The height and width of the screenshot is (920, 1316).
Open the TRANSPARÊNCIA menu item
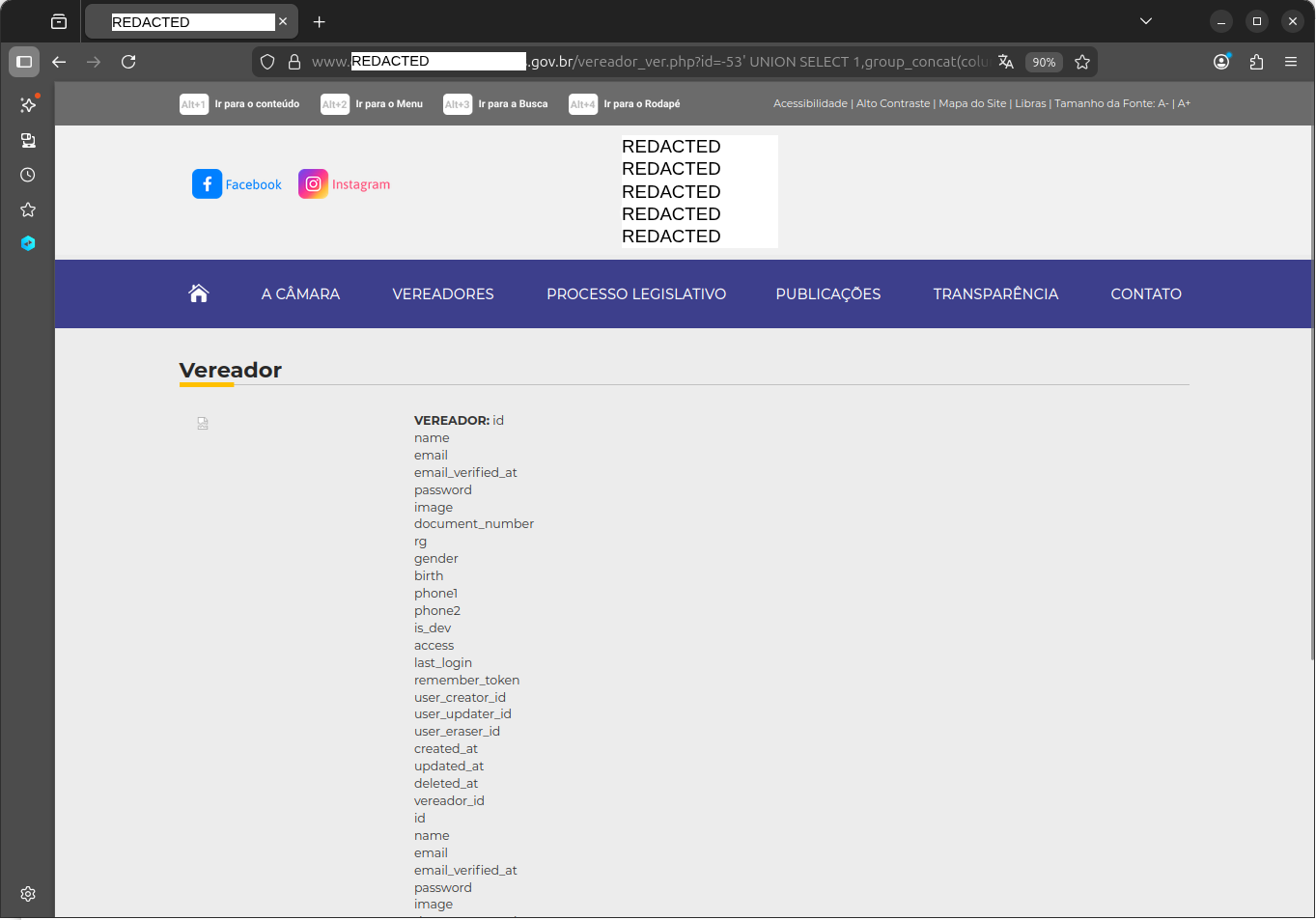pos(995,293)
